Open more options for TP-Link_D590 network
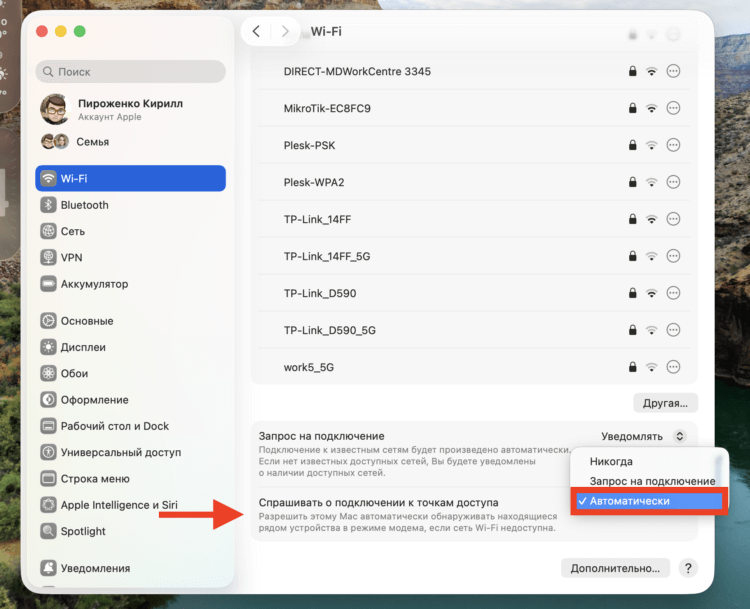Viewport: 750px width, 609px height. pyautogui.click(x=673, y=293)
